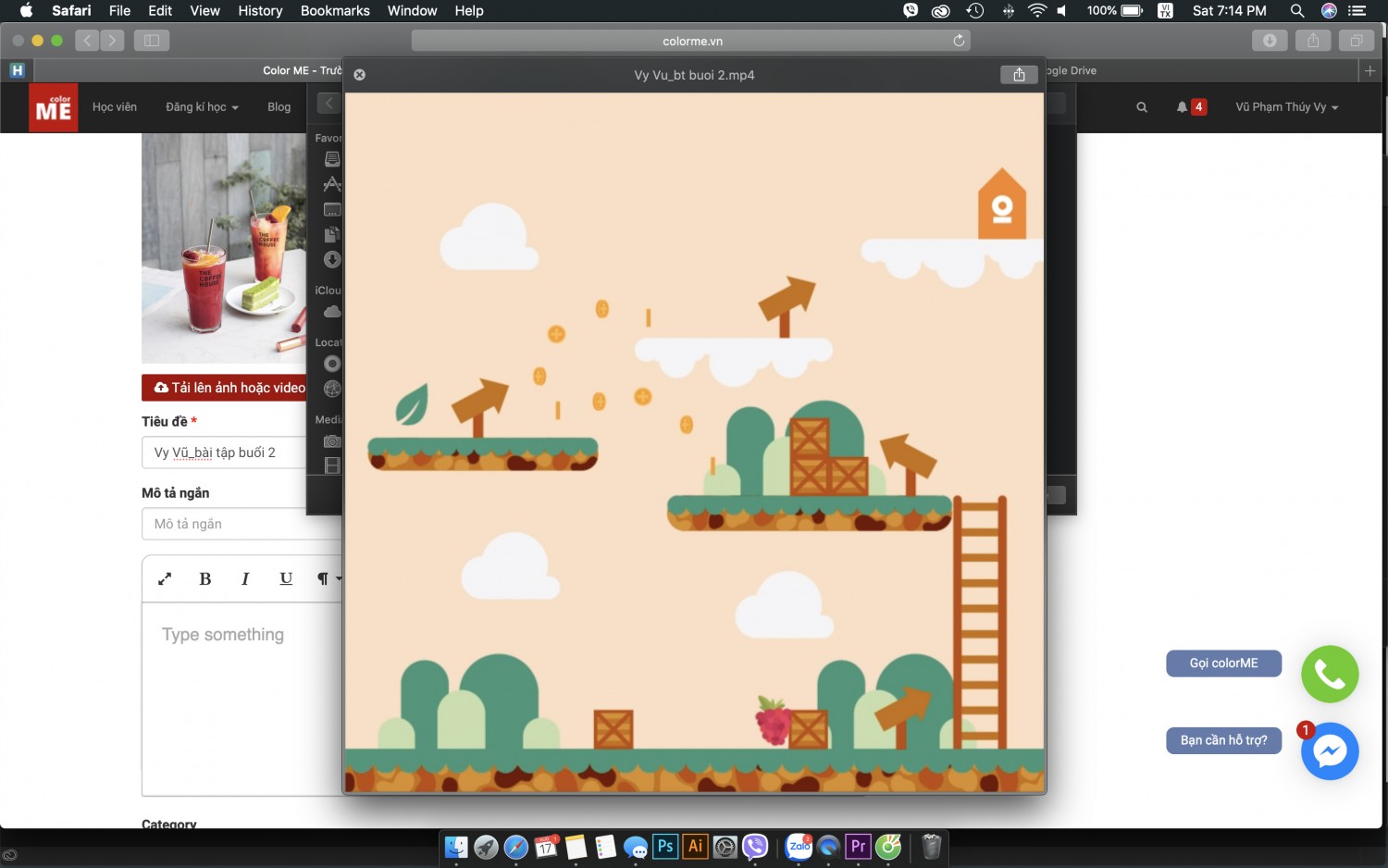The height and width of the screenshot is (868, 1388).
Task: Open the Blog link
Action: pos(279,107)
